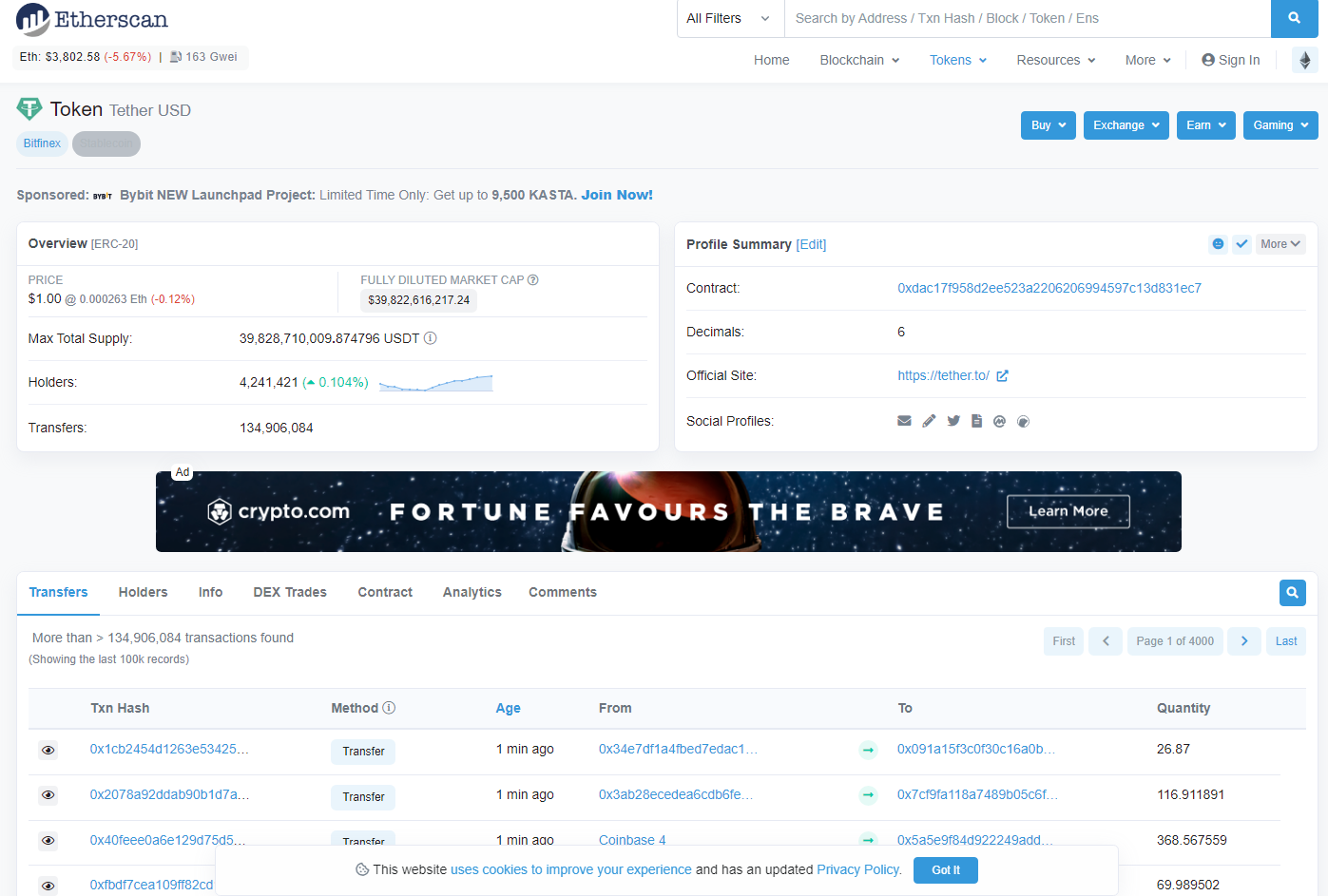The width and height of the screenshot is (1328, 896).
Task: Click the Ethereum network logo icon
Action: 1304,60
